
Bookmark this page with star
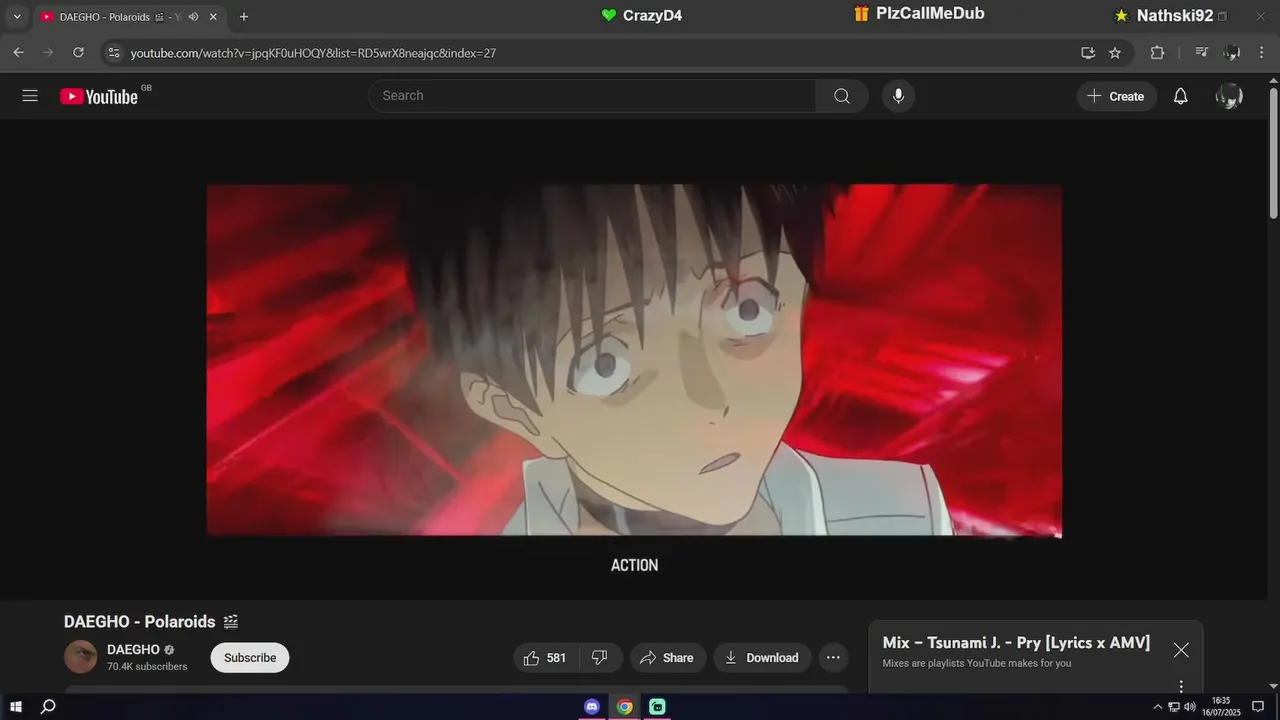pyautogui.click(x=1115, y=53)
